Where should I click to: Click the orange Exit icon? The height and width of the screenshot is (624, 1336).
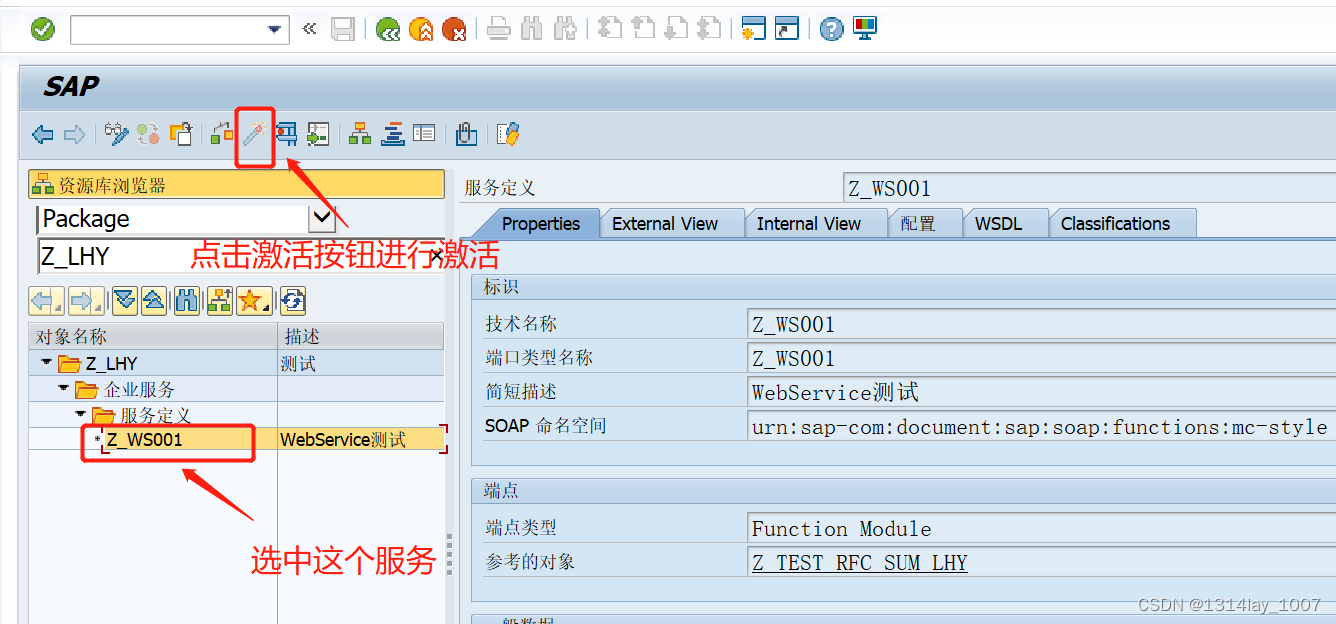pyautogui.click(x=421, y=30)
